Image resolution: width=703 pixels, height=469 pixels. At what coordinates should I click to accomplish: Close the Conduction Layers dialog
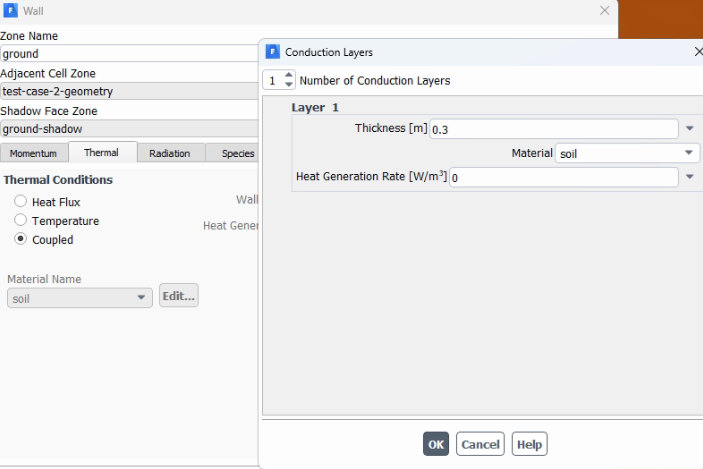[699, 52]
